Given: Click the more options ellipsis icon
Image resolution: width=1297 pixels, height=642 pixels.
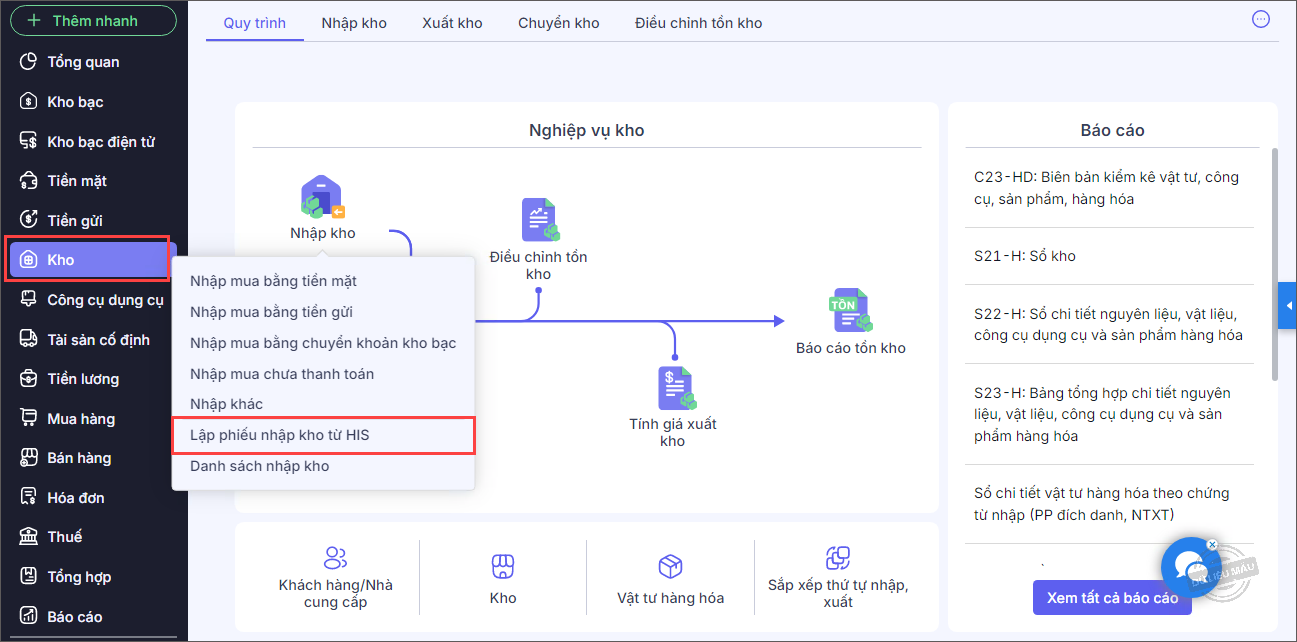Looking at the screenshot, I should (1261, 19).
